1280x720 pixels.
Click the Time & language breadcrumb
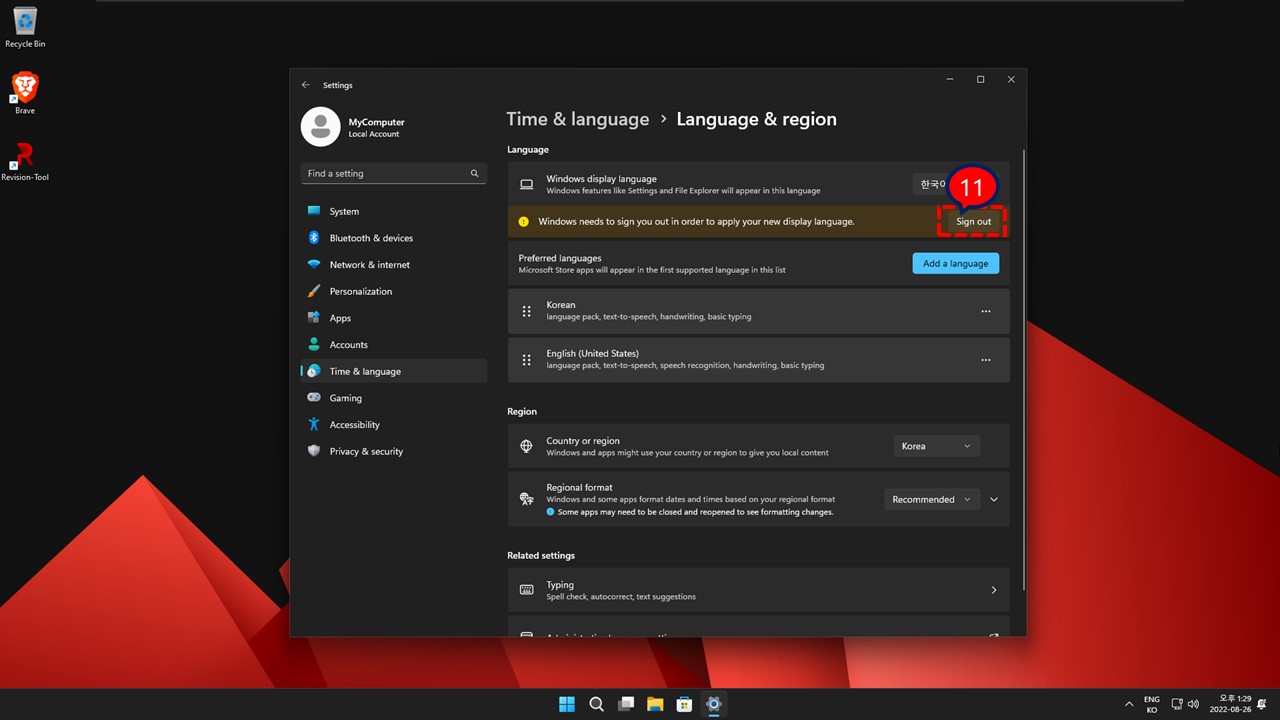(578, 119)
